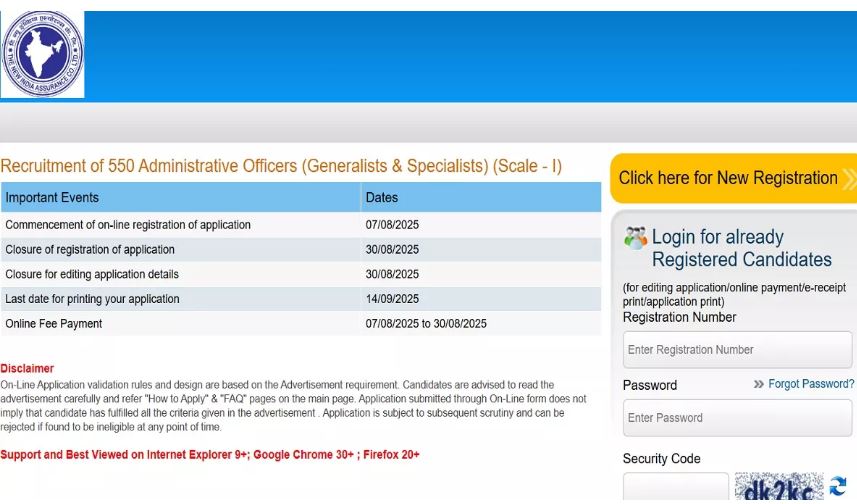
Task: Select the Closure of registration of application row
Action: click(301, 249)
